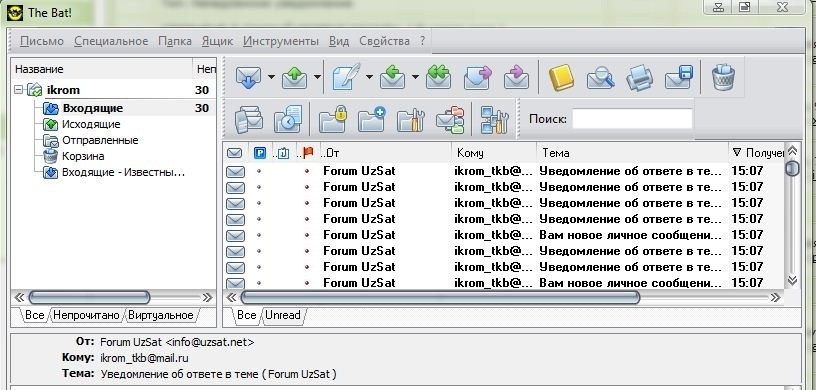The height and width of the screenshot is (390, 816).
Task: Open the dropdown arrow beside the get-mail icon
Action: click(x=272, y=77)
